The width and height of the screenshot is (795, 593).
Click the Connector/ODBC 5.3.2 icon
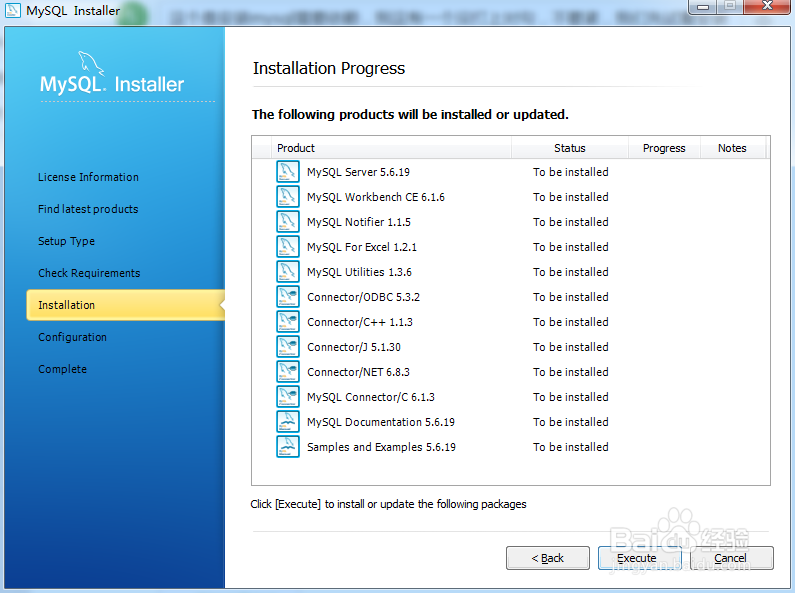[287, 297]
